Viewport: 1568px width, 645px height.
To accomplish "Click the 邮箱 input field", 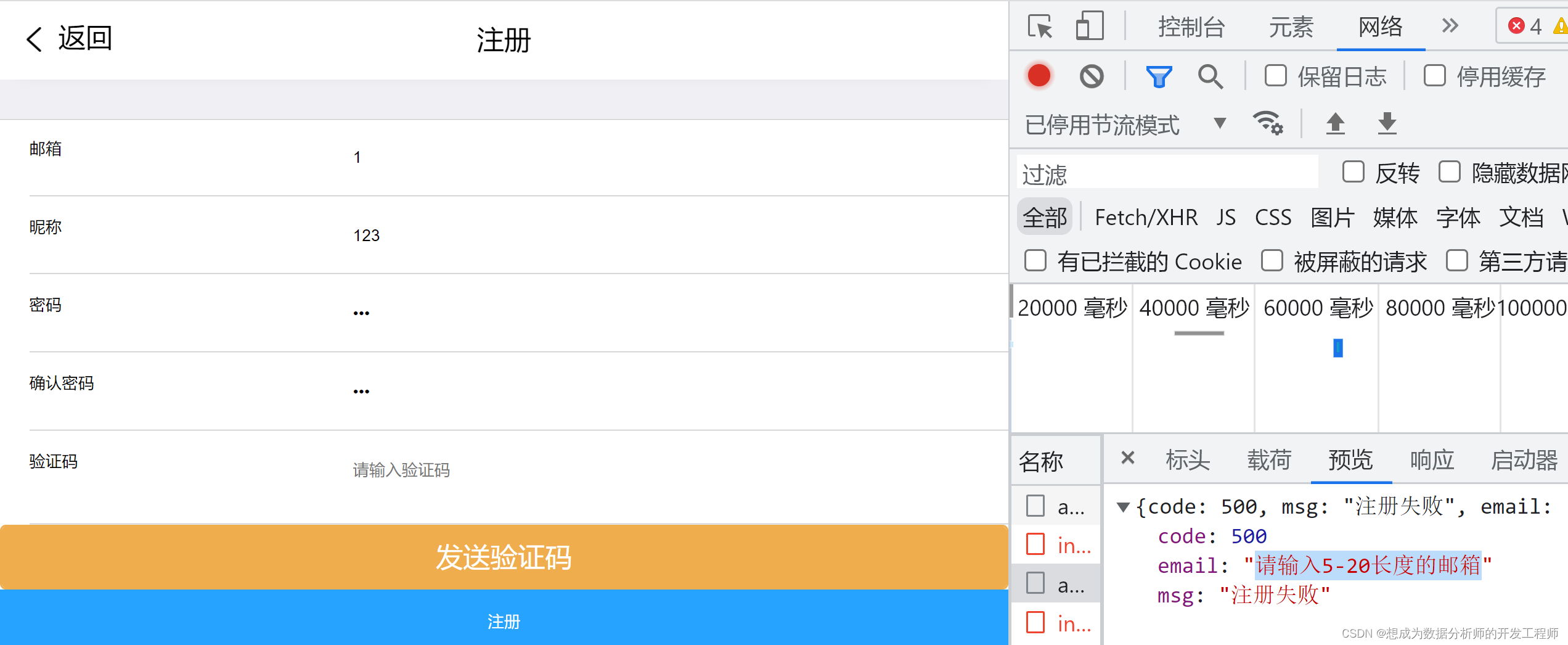I will click(680, 157).
